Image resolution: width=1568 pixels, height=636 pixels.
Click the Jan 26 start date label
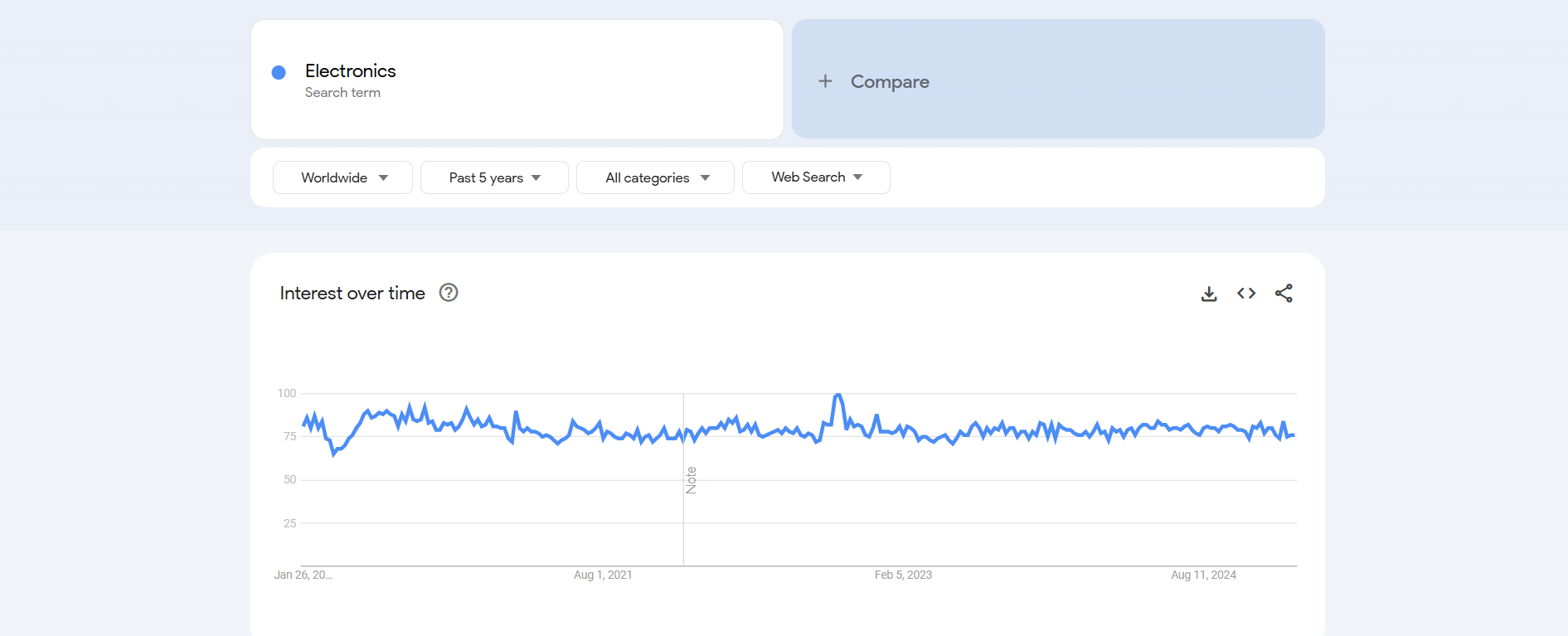point(303,575)
